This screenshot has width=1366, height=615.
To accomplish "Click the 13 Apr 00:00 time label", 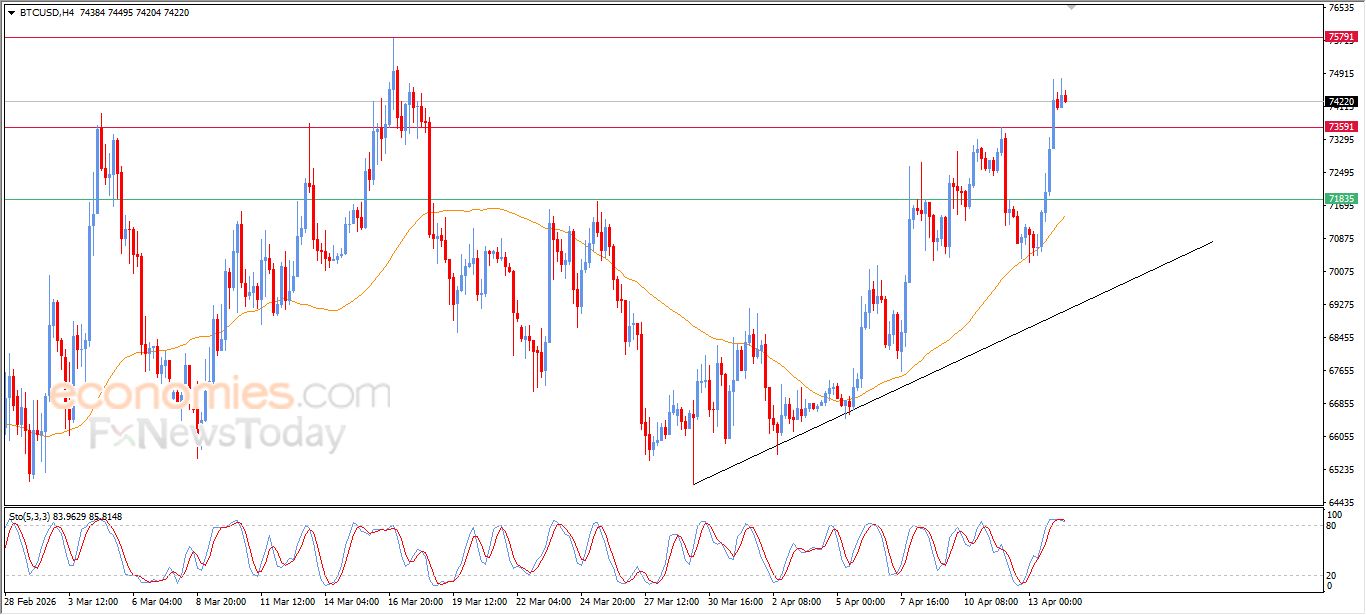I will point(1056,602).
